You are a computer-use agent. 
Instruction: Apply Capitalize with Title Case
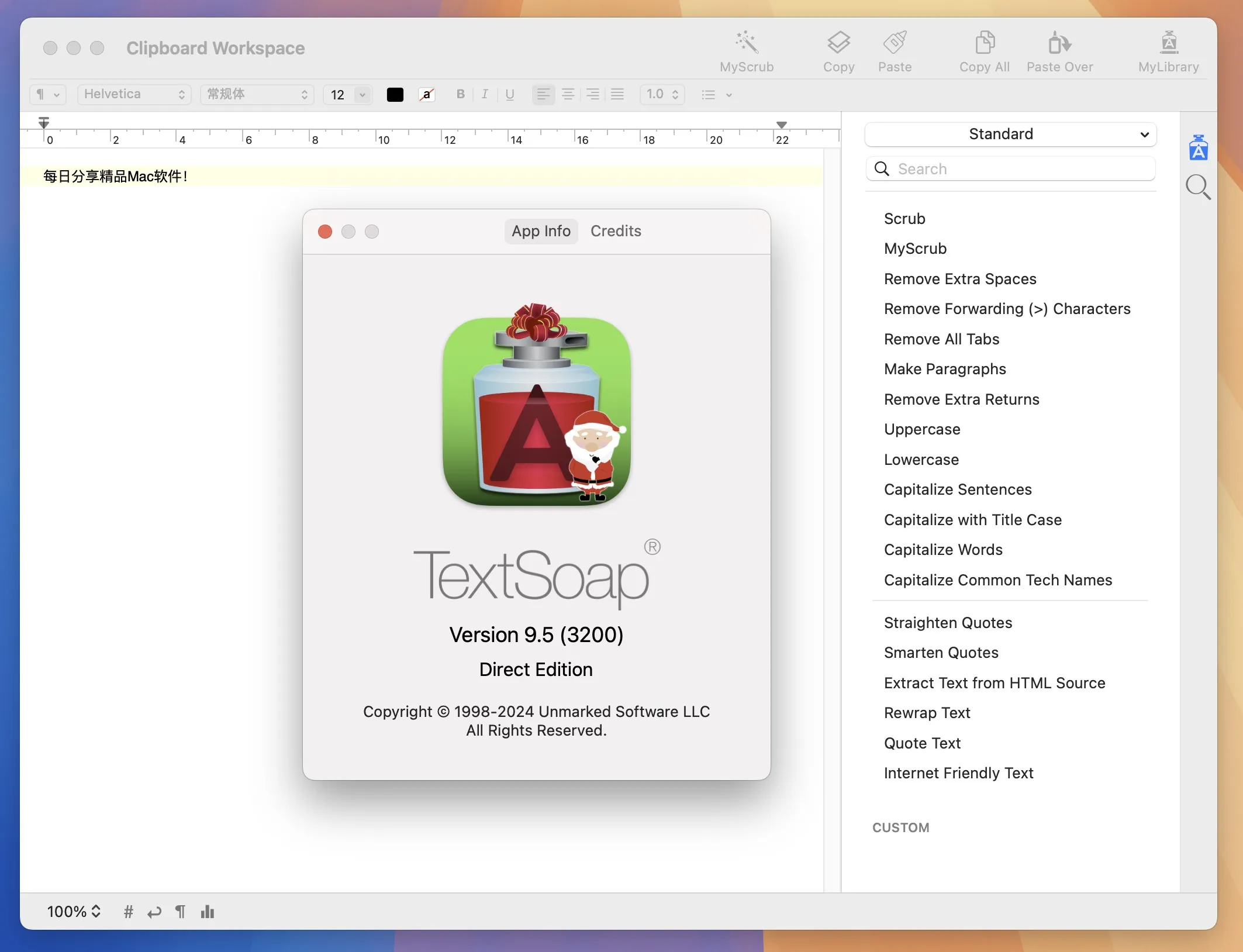(x=973, y=520)
